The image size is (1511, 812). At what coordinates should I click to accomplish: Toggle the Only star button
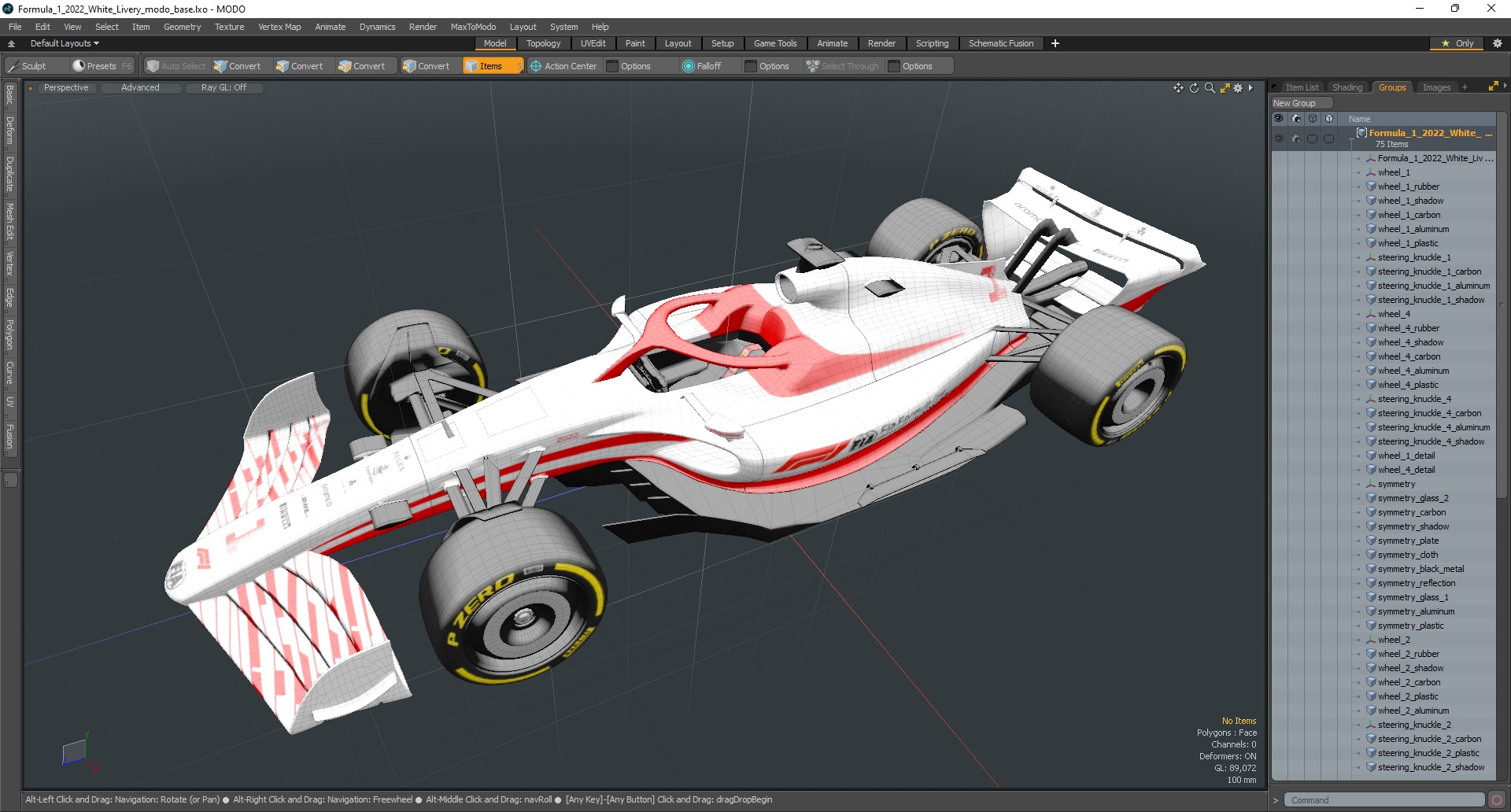coord(1458,43)
